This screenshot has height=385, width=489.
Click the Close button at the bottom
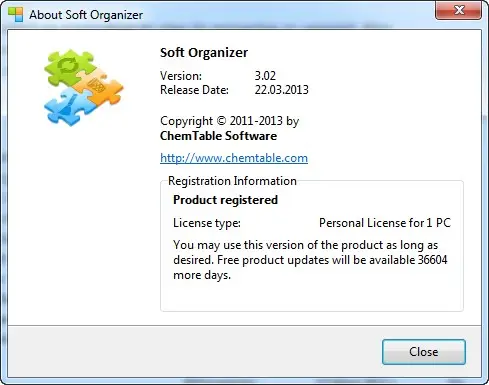[x=424, y=352]
